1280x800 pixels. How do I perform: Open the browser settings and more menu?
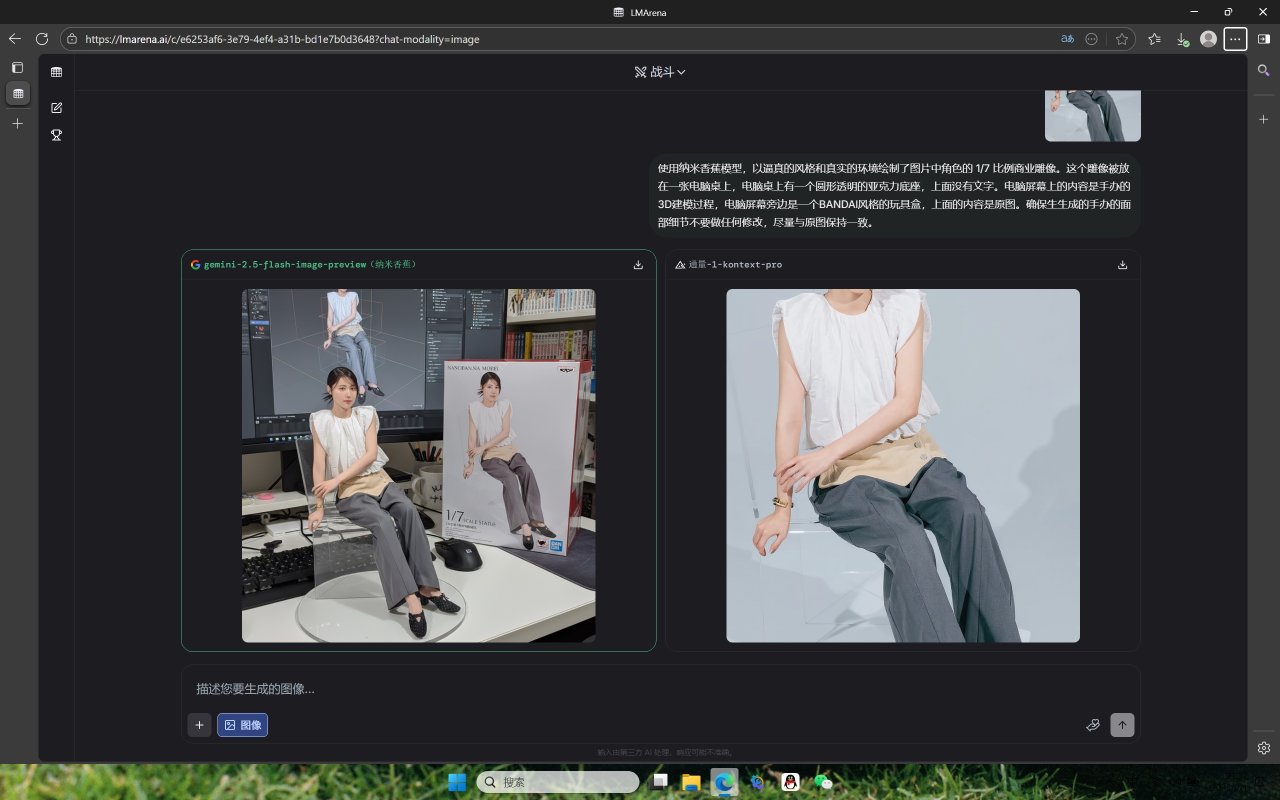(1236, 39)
